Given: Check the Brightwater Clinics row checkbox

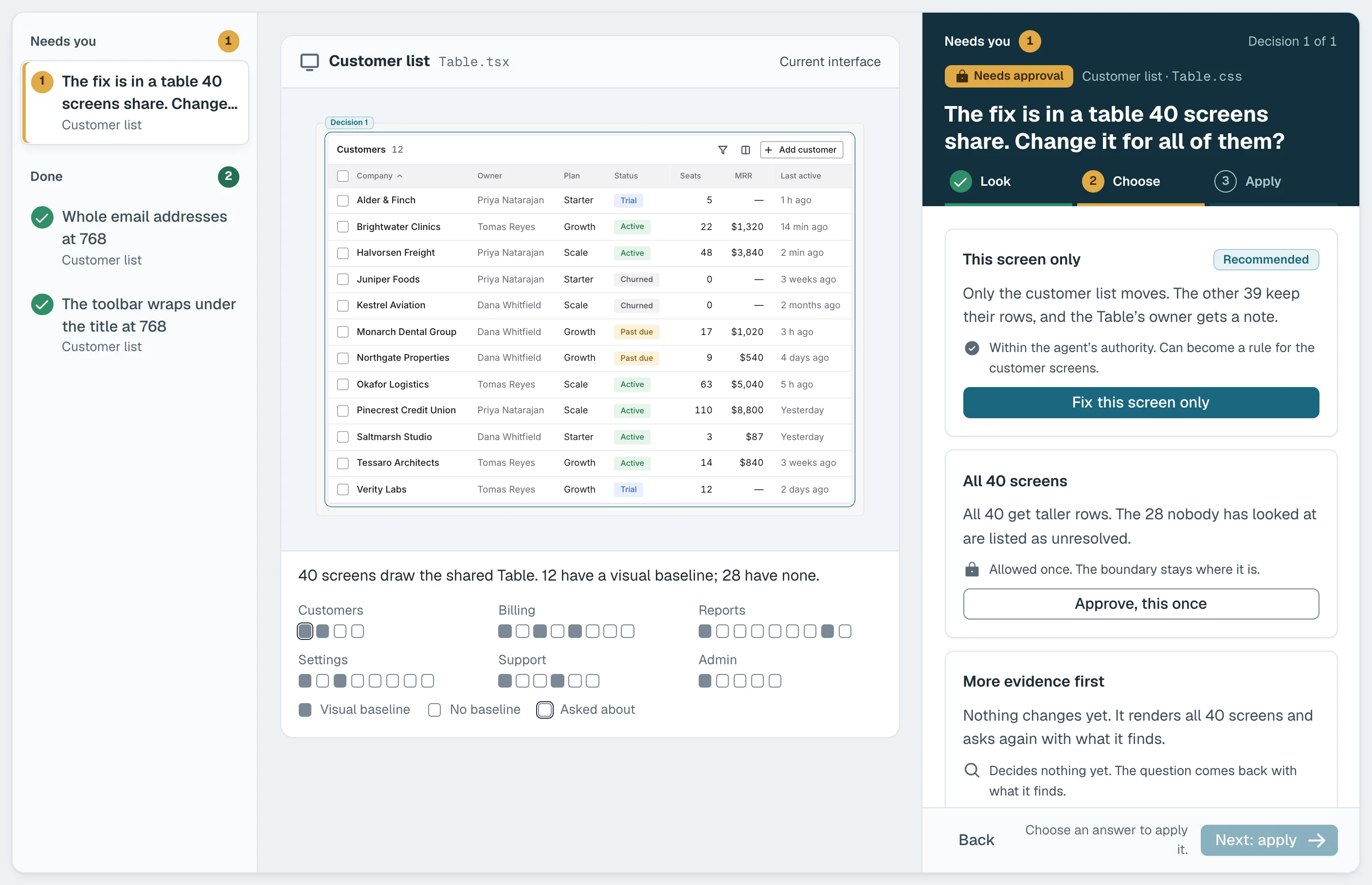Looking at the screenshot, I should point(343,227).
